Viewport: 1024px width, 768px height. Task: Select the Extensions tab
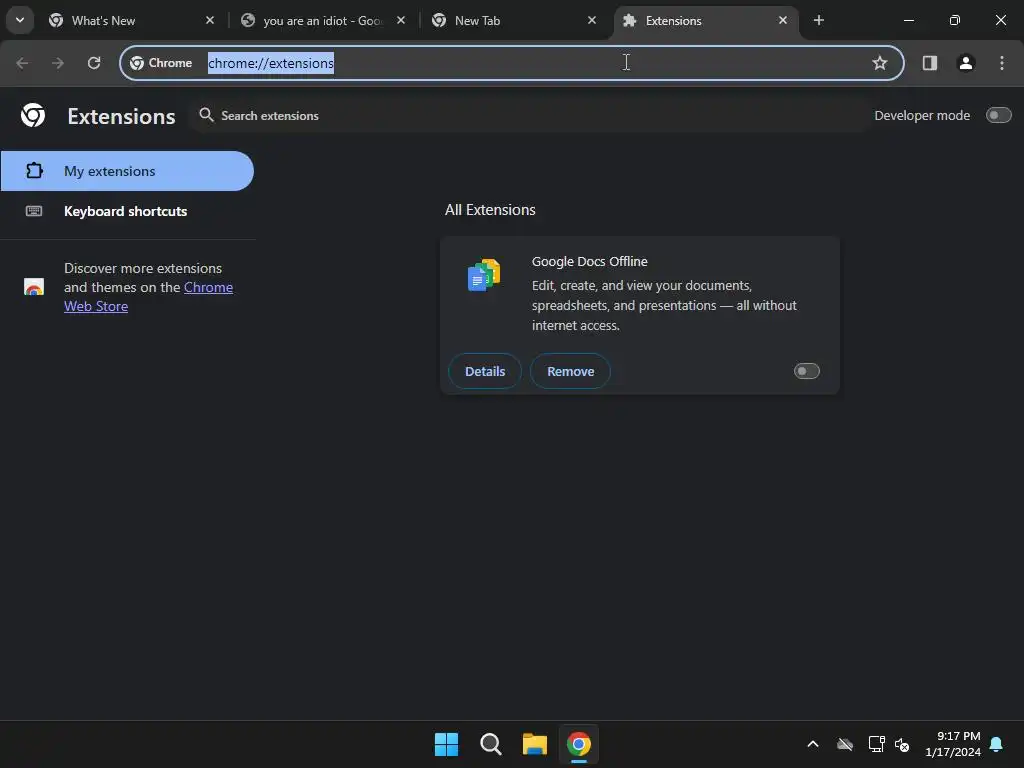(705, 21)
